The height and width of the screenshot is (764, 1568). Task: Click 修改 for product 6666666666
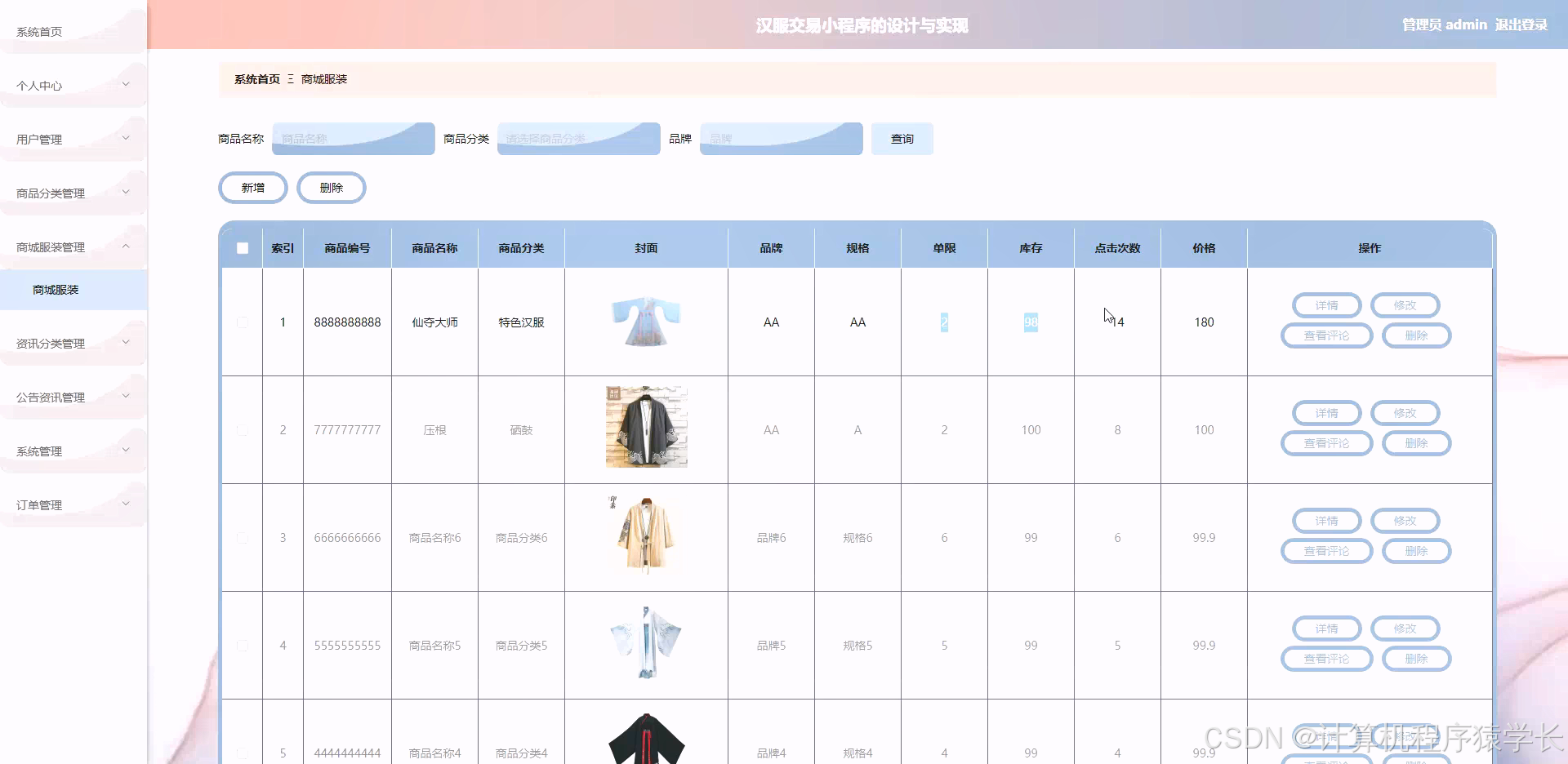pos(1405,521)
